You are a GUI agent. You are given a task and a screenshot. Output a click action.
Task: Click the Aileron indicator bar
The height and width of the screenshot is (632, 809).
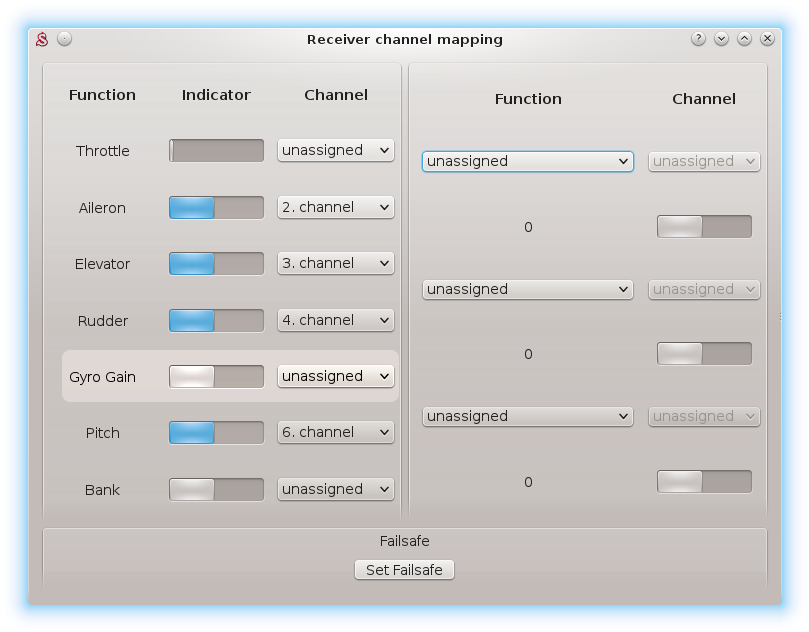(x=216, y=207)
